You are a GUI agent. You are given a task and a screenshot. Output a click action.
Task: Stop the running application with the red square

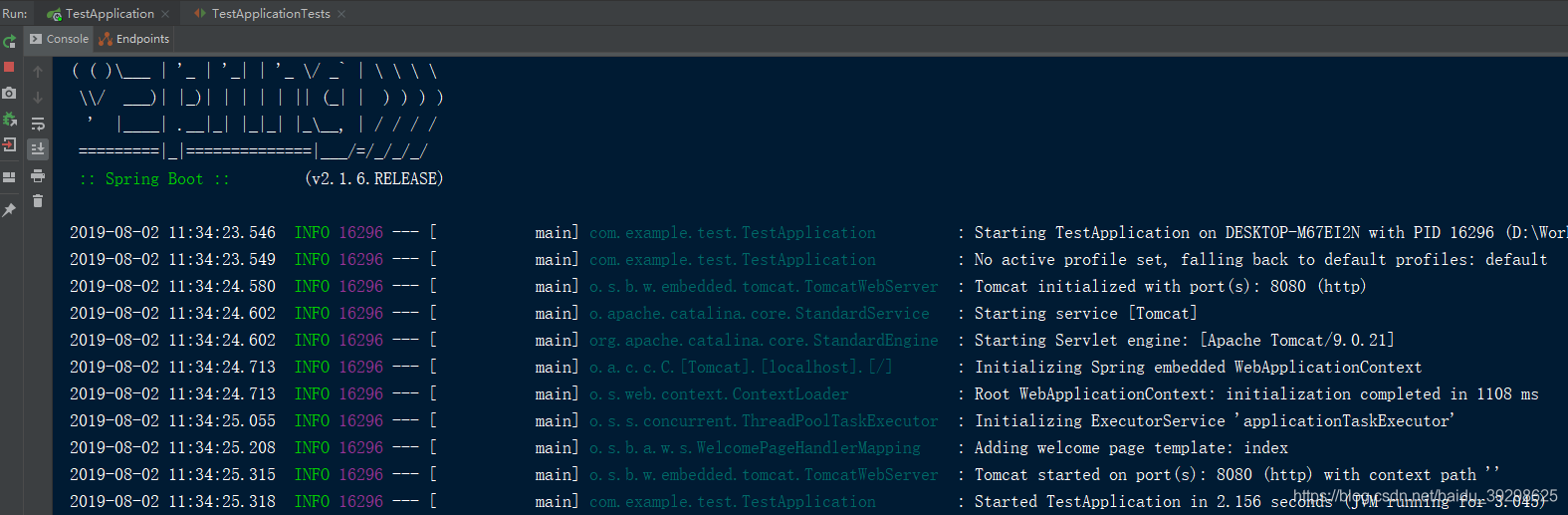point(9,67)
